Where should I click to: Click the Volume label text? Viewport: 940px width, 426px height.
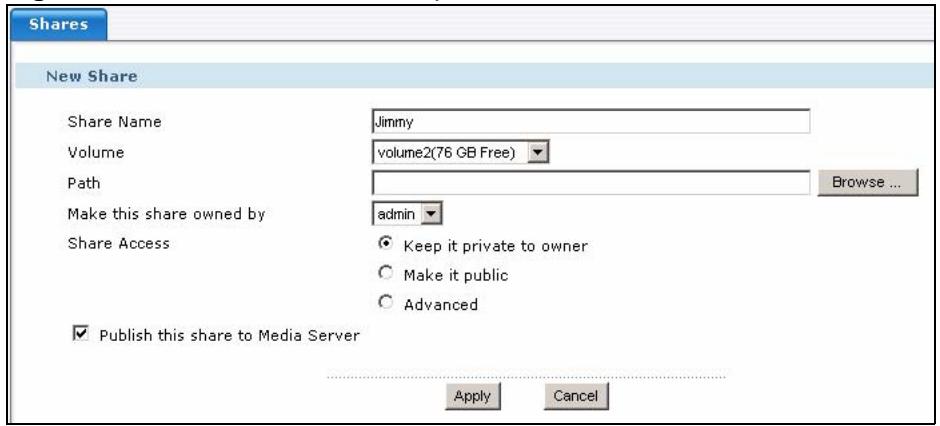click(x=96, y=152)
